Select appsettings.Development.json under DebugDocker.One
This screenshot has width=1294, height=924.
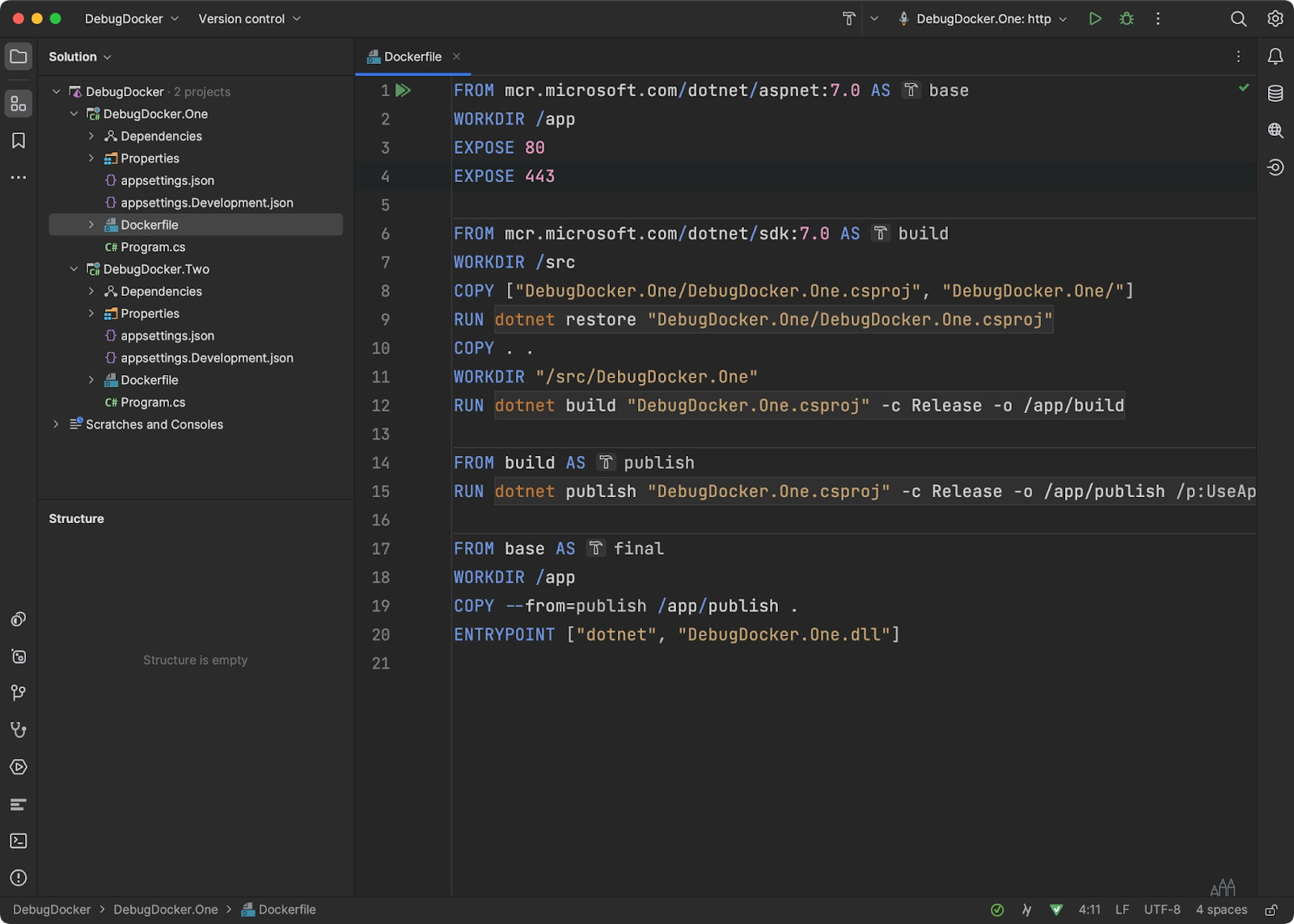[207, 203]
